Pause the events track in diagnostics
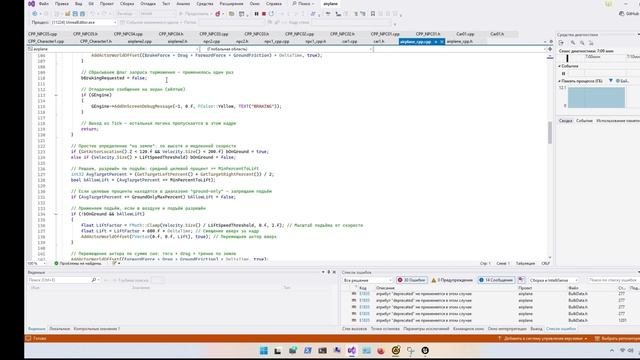Screen dimensions: 640x360 [x=564, y=73]
